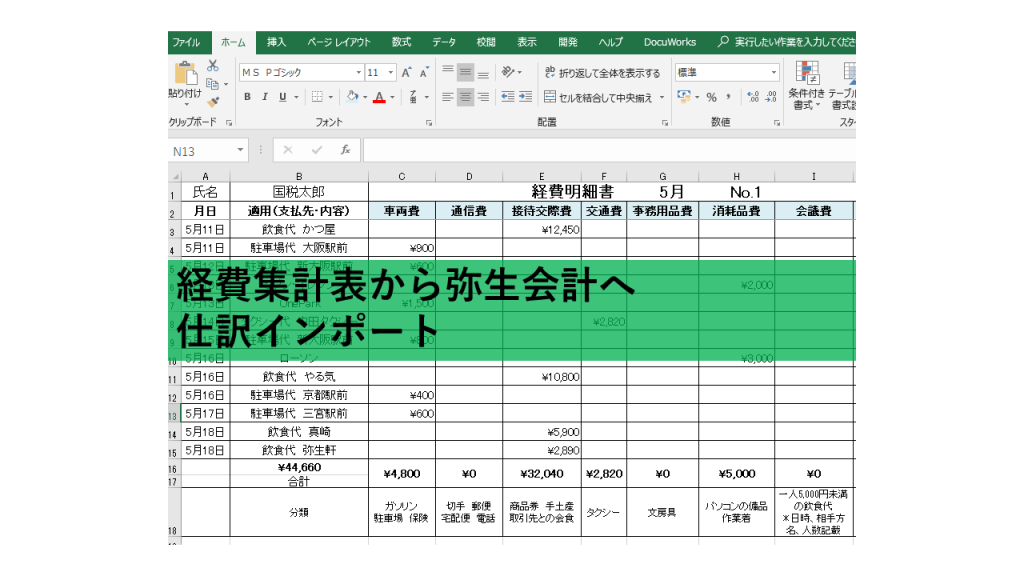Toggle bold formatting

coord(248,97)
